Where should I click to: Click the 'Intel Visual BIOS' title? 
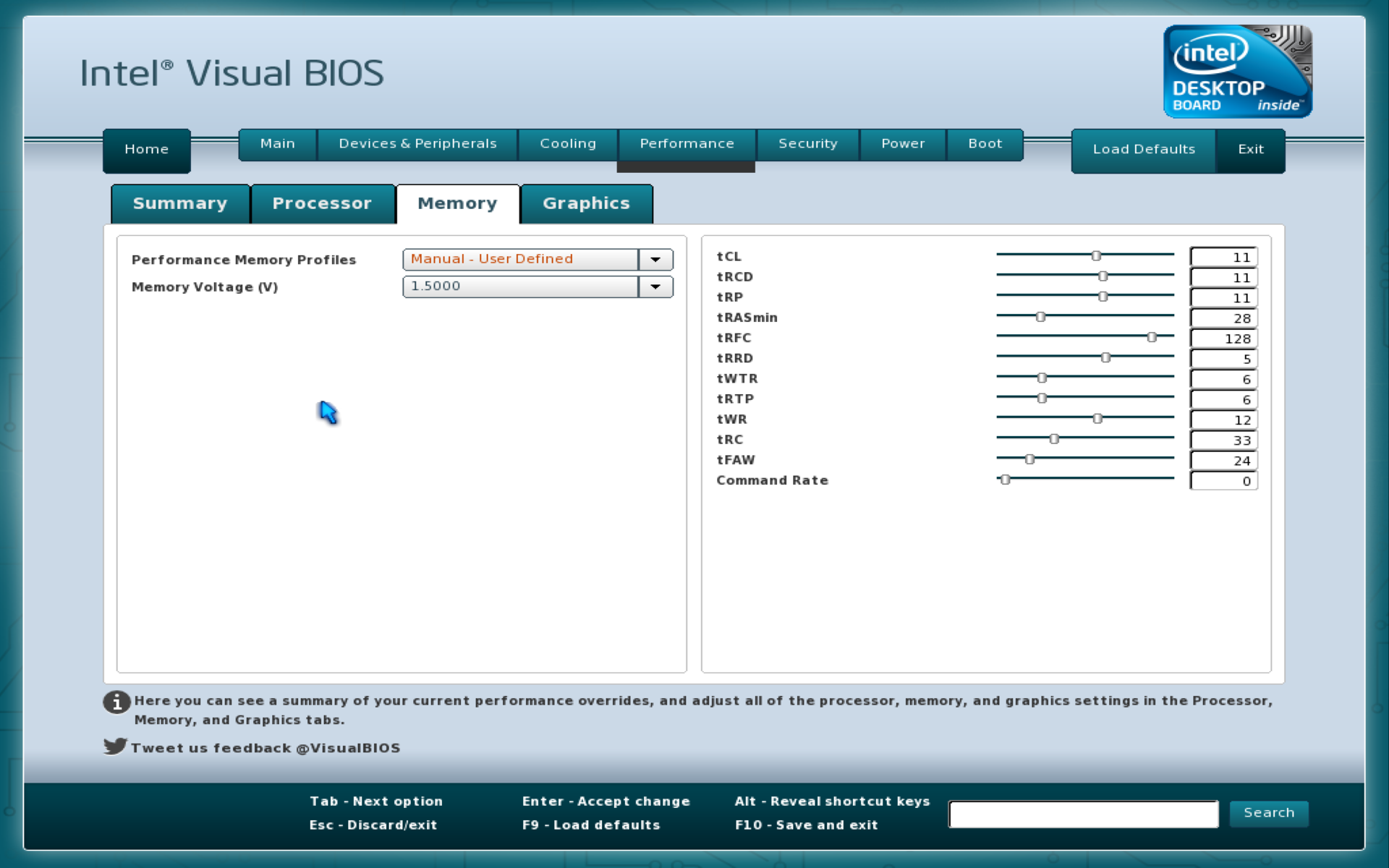click(x=231, y=73)
